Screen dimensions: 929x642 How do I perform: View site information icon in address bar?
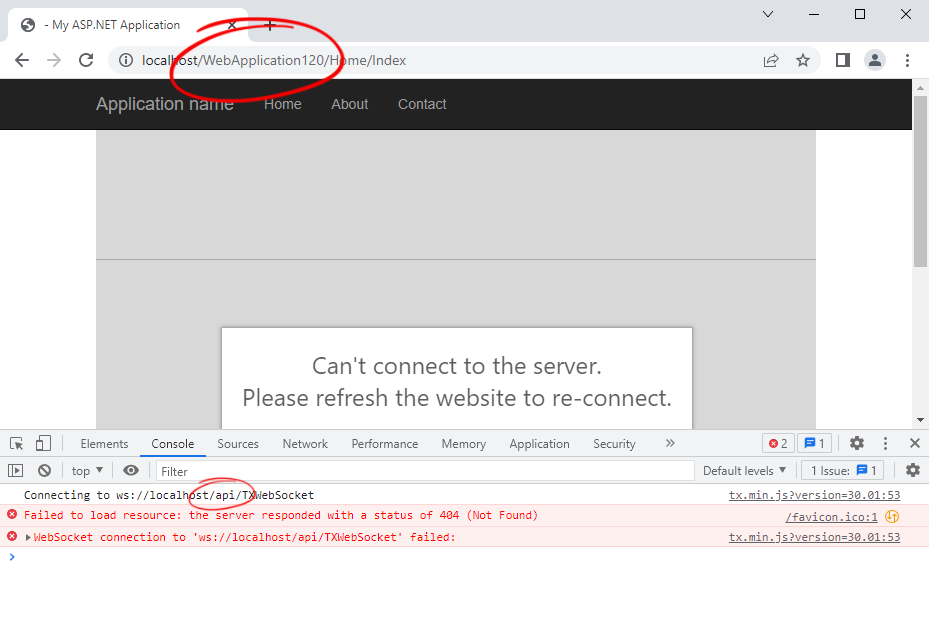126,60
